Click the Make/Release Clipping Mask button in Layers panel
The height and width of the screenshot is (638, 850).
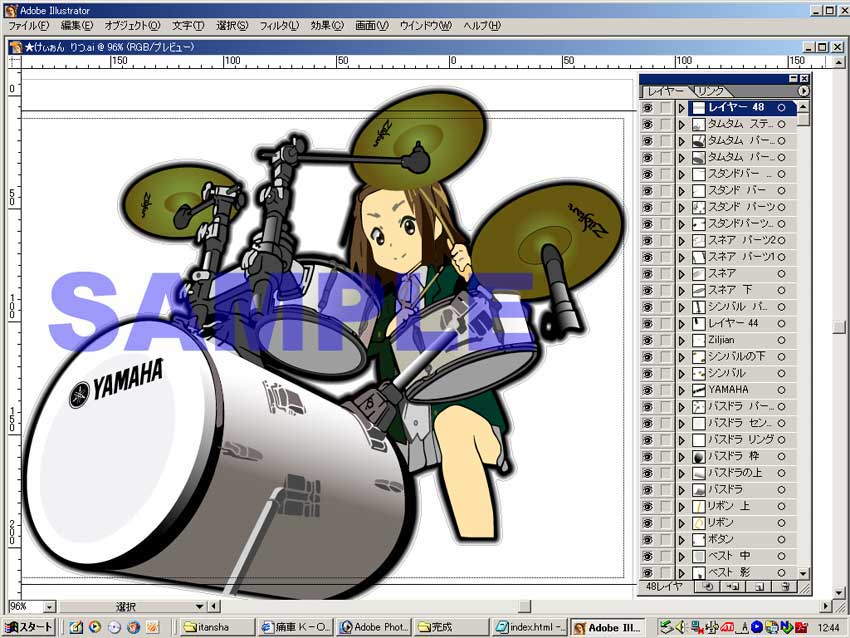(706, 587)
